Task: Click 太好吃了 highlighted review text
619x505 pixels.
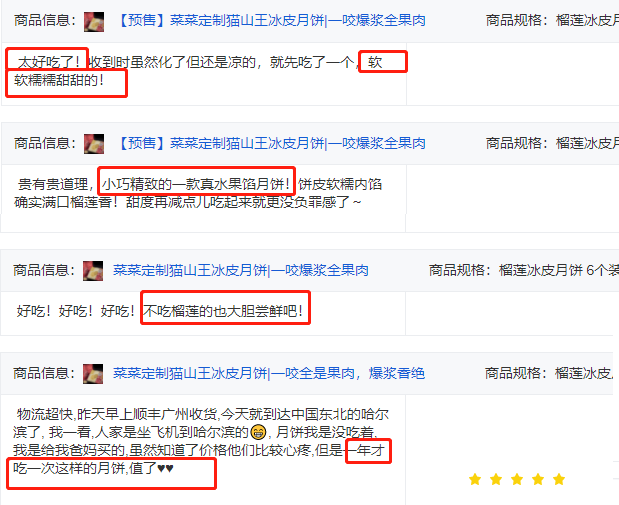Action: click(x=50, y=62)
